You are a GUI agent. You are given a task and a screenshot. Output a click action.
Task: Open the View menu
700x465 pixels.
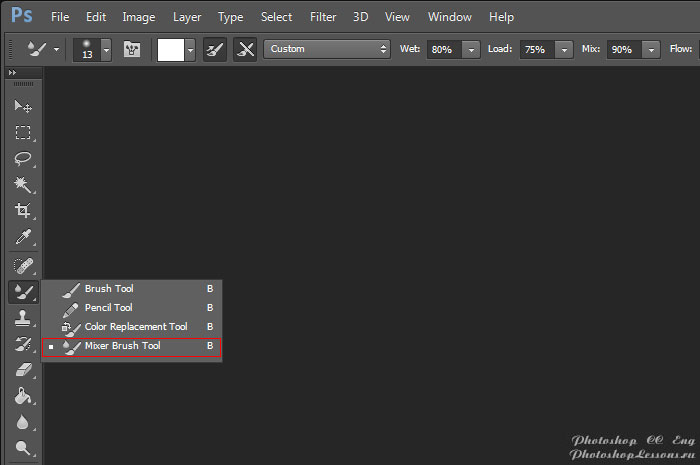[397, 17]
